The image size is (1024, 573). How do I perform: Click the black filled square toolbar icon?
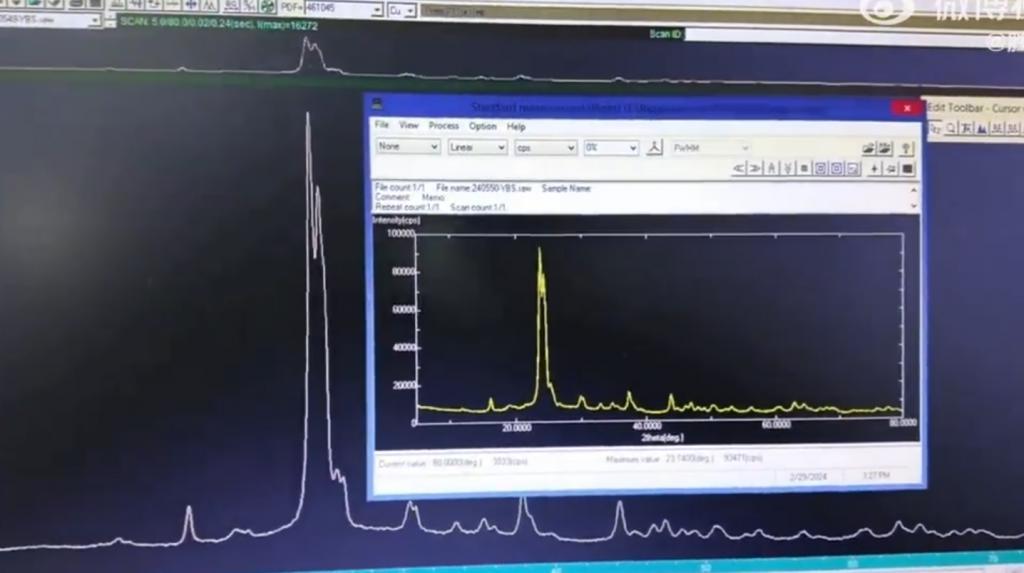(x=907, y=169)
